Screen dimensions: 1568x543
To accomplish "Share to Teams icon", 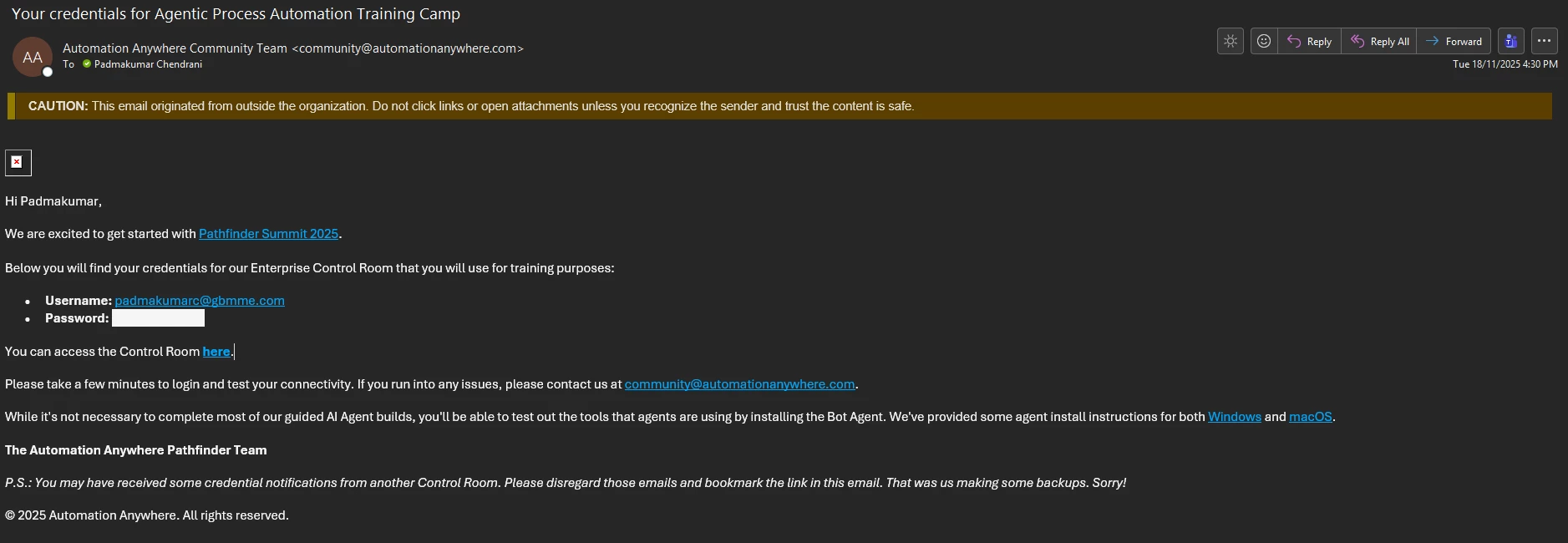I will coord(1510,41).
